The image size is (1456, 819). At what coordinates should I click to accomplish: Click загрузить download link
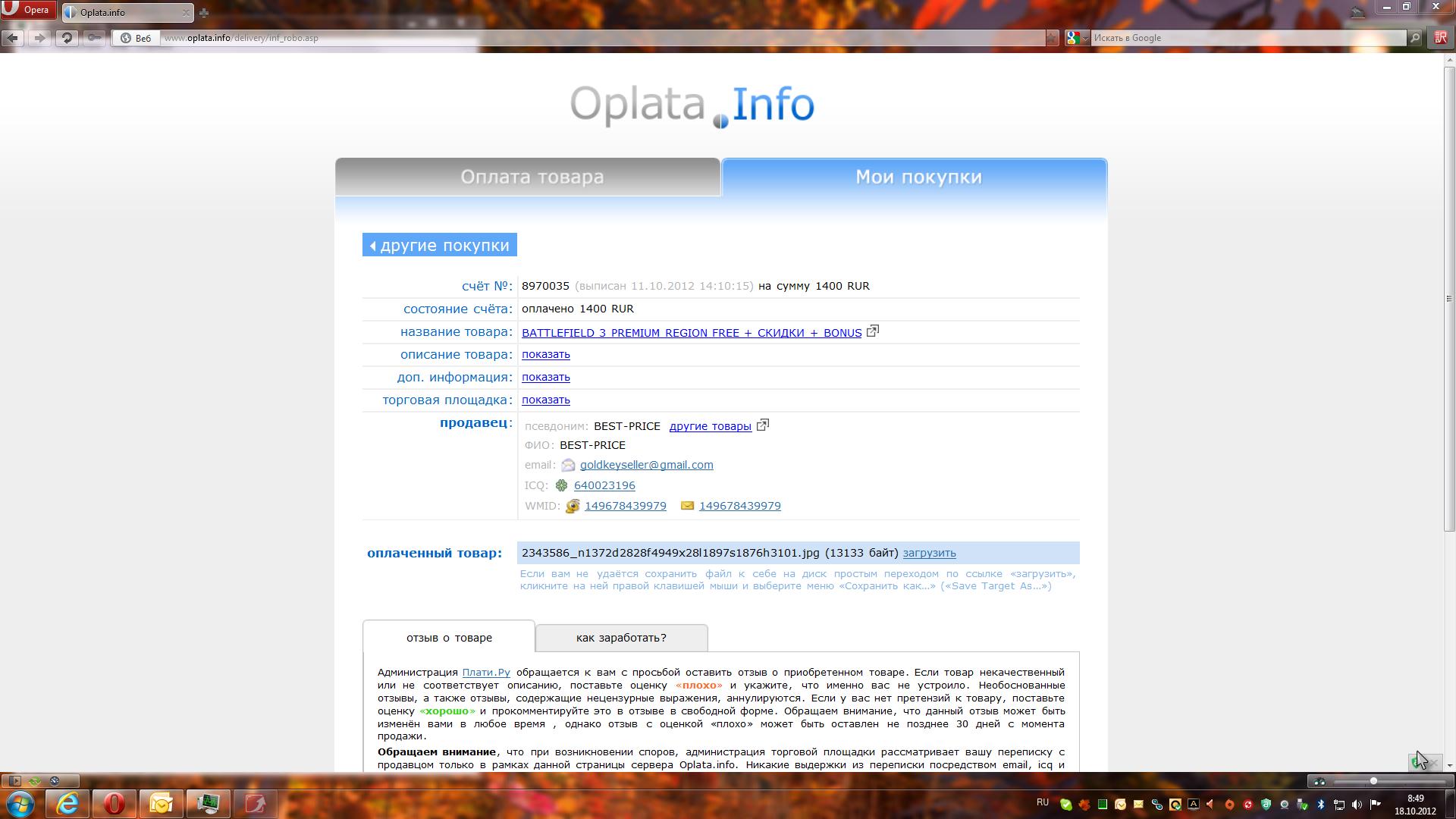coord(929,553)
